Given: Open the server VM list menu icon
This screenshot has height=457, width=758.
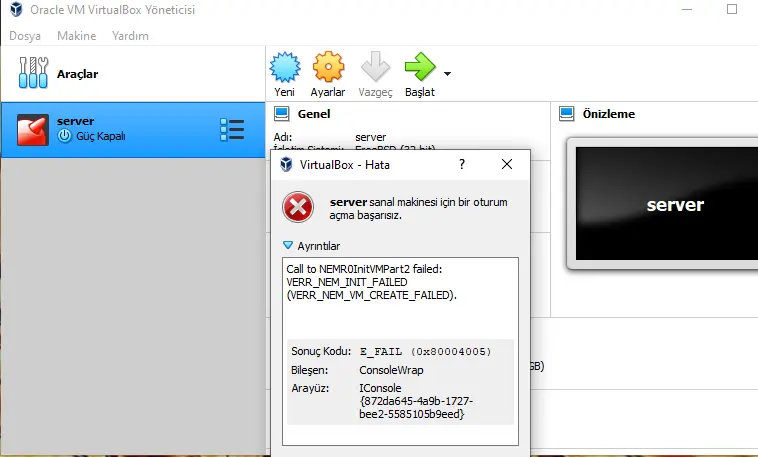Looking at the screenshot, I should [232, 130].
